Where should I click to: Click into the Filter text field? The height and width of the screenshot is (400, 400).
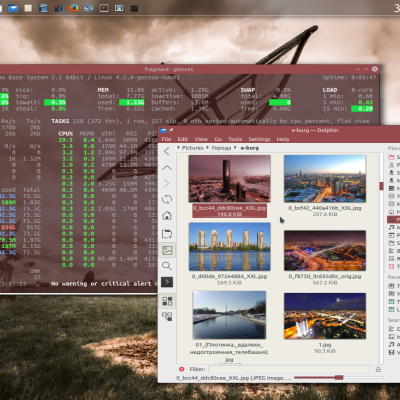[x=289, y=369]
